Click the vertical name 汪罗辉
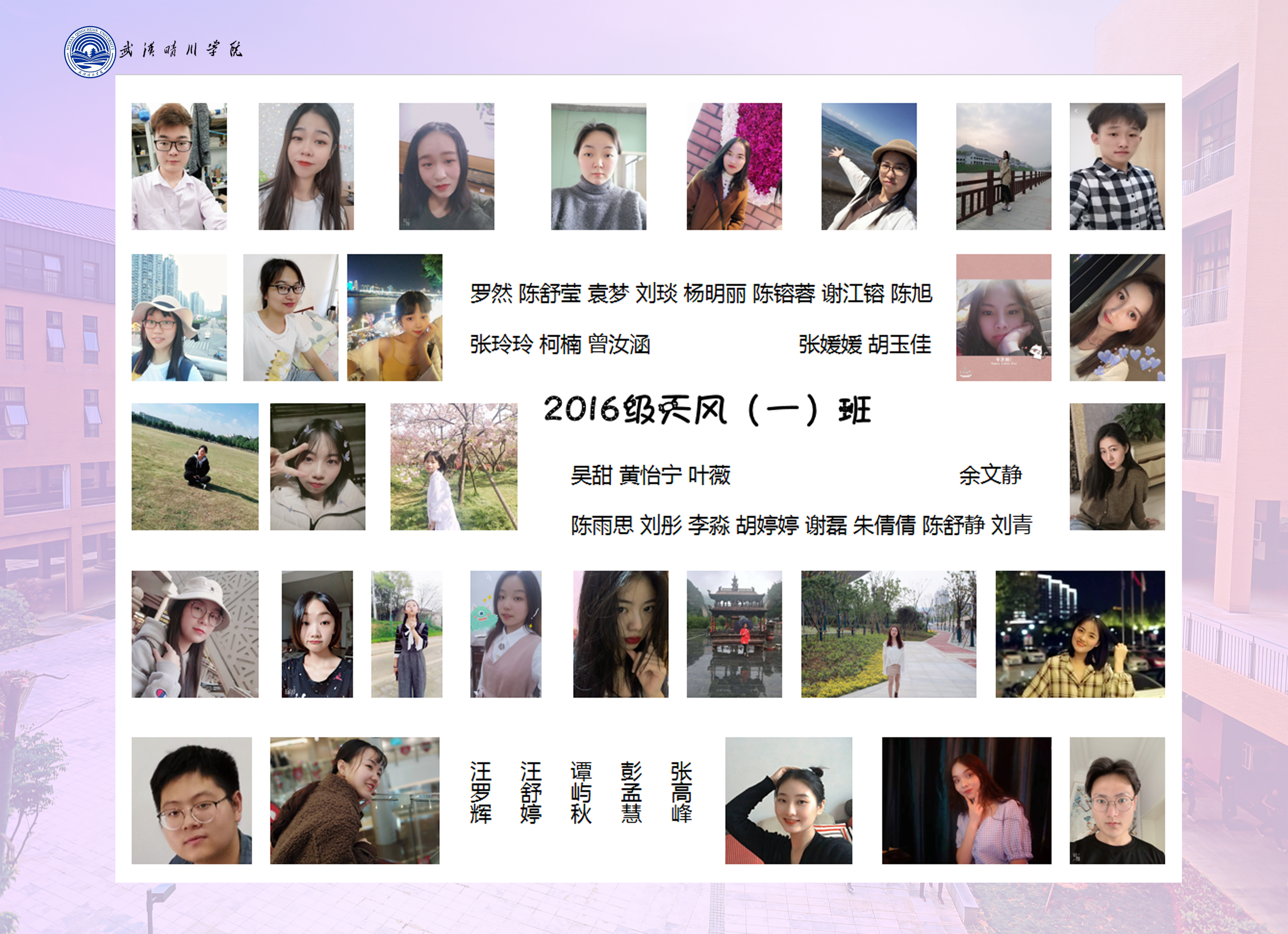Viewport: 1288px width, 934px height. click(480, 793)
